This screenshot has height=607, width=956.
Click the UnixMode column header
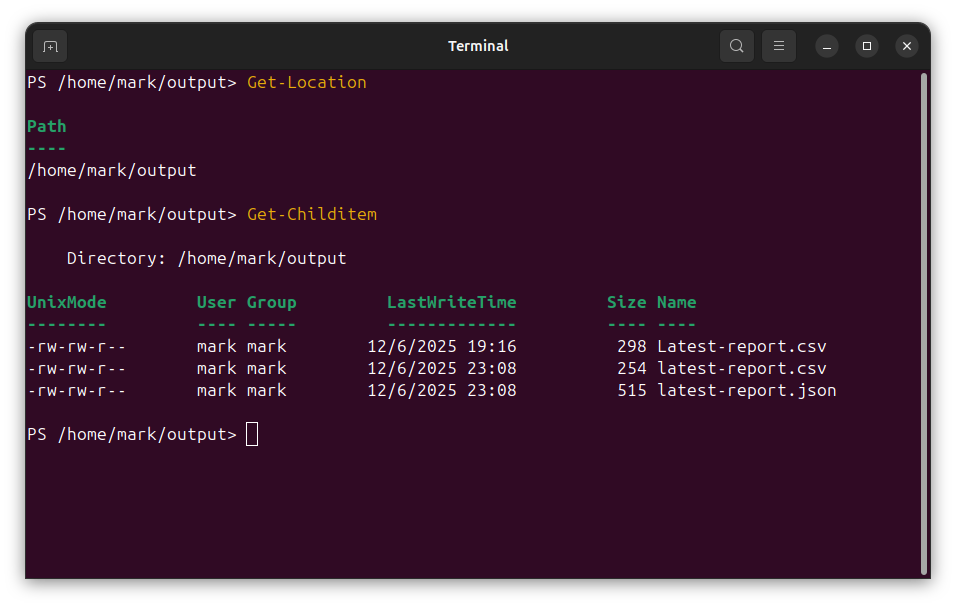coord(66,302)
